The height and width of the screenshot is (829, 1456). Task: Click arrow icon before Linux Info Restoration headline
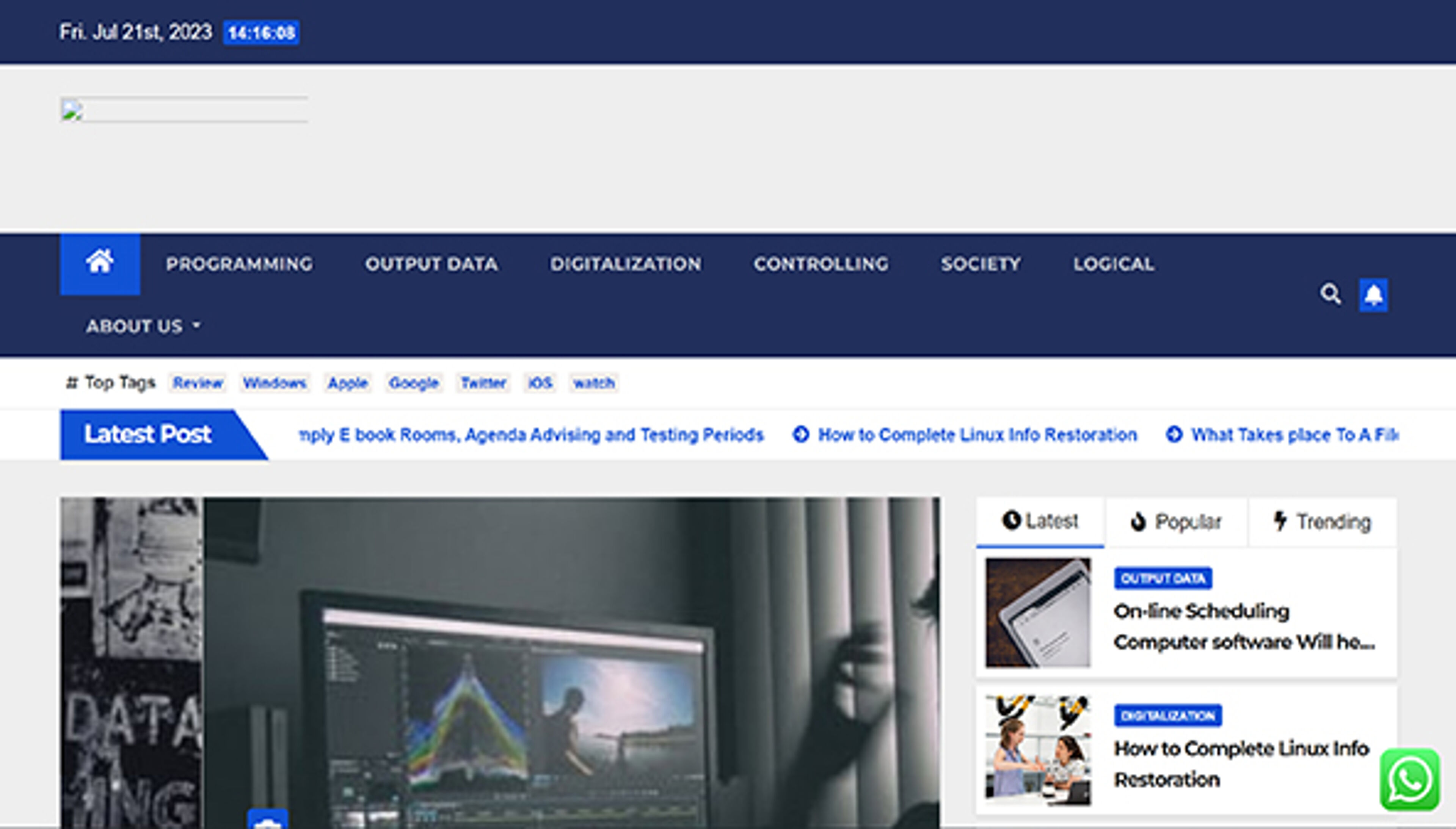(801, 435)
